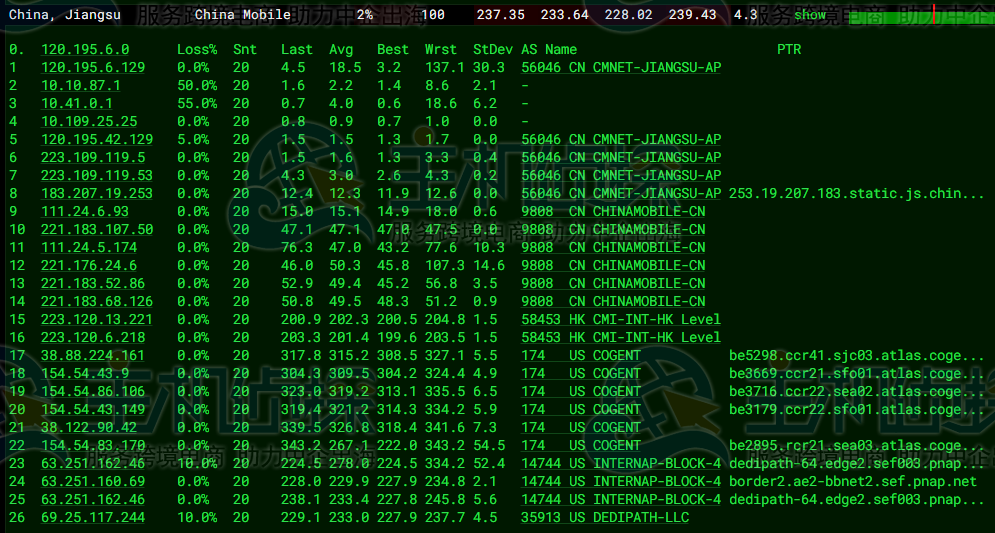Select the 50.0% loss value on hop 2
995x533 pixels.
click(x=197, y=85)
